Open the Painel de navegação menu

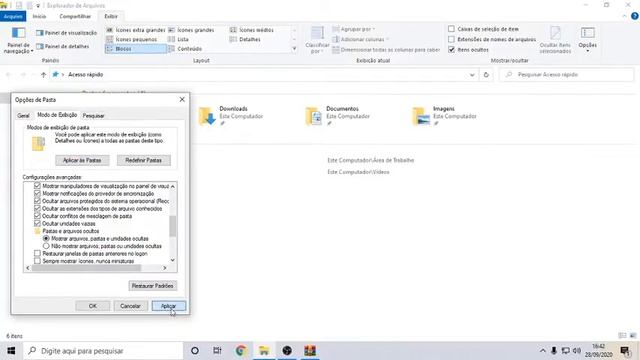(18, 40)
